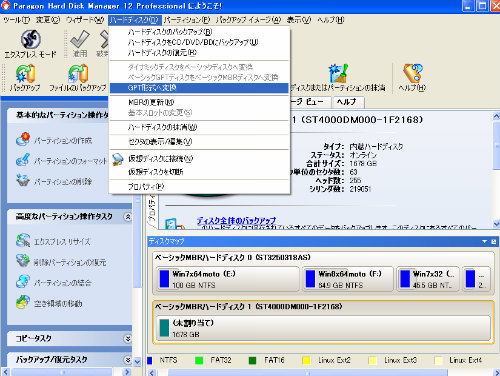Expand the Backup/Restore Tasks section

[128, 360]
